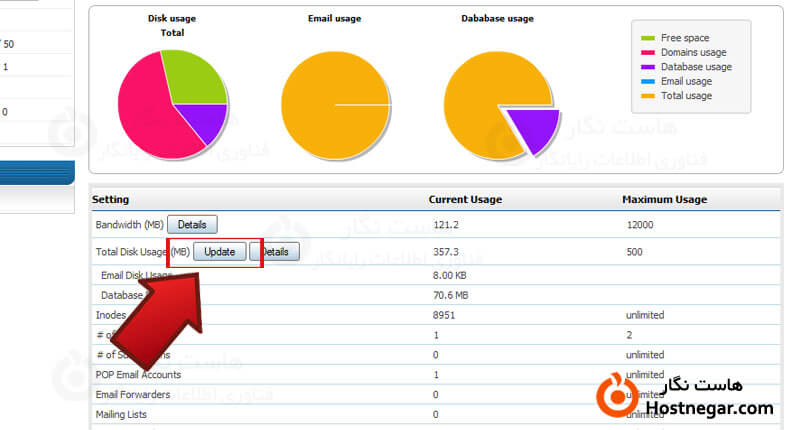Open Details next to Bandwidth (MB)
790x430 pixels.
(x=192, y=225)
